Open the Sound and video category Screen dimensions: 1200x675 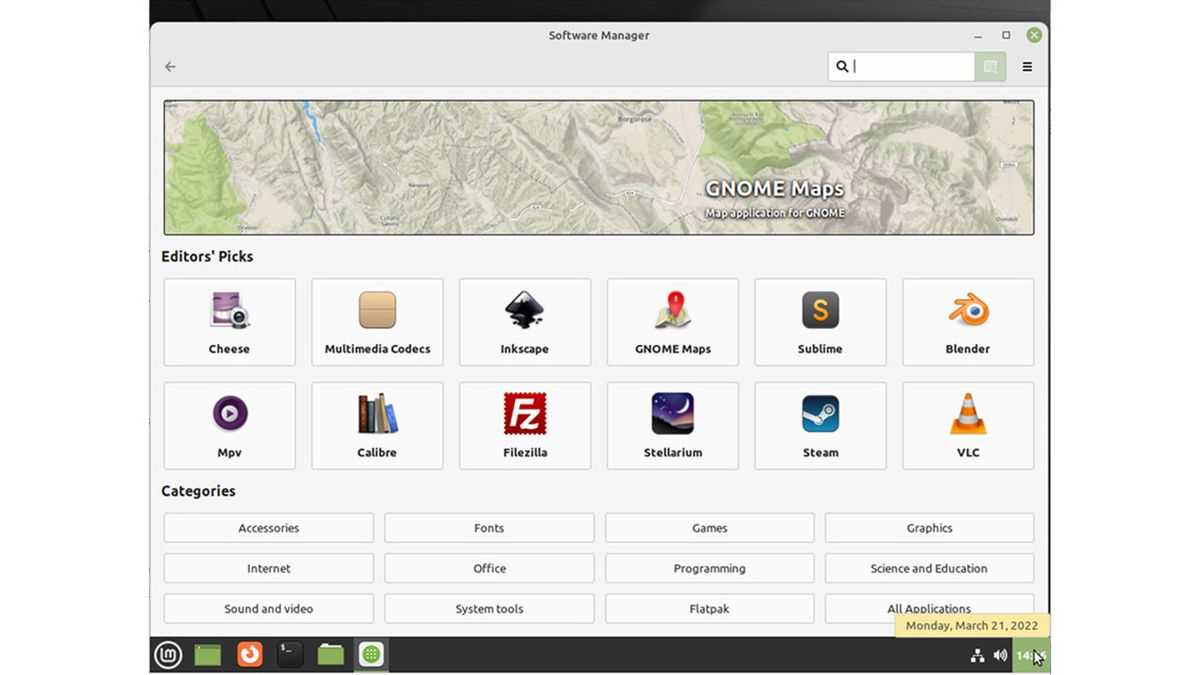pyautogui.click(x=269, y=608)
